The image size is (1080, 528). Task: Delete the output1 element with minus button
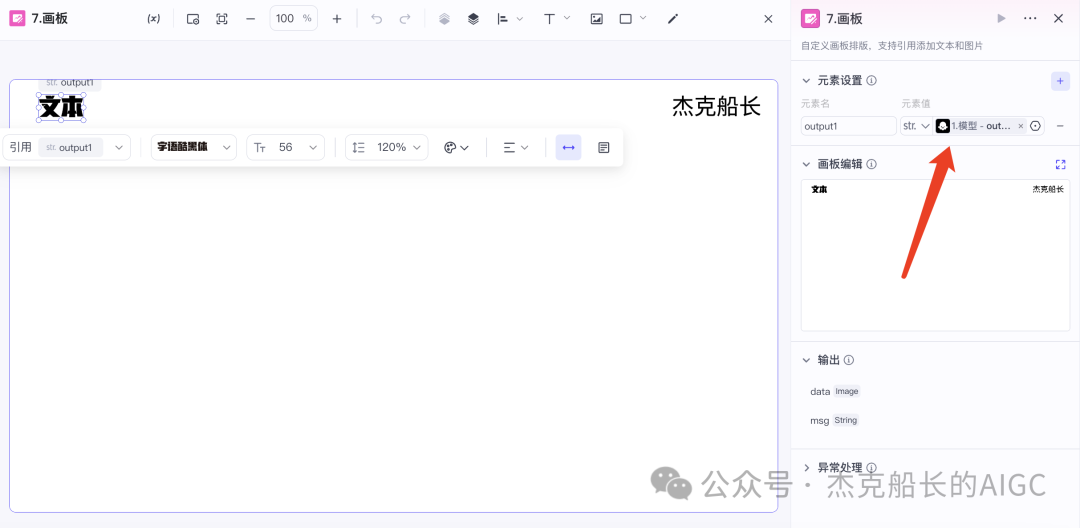(x=1060, y=126)
